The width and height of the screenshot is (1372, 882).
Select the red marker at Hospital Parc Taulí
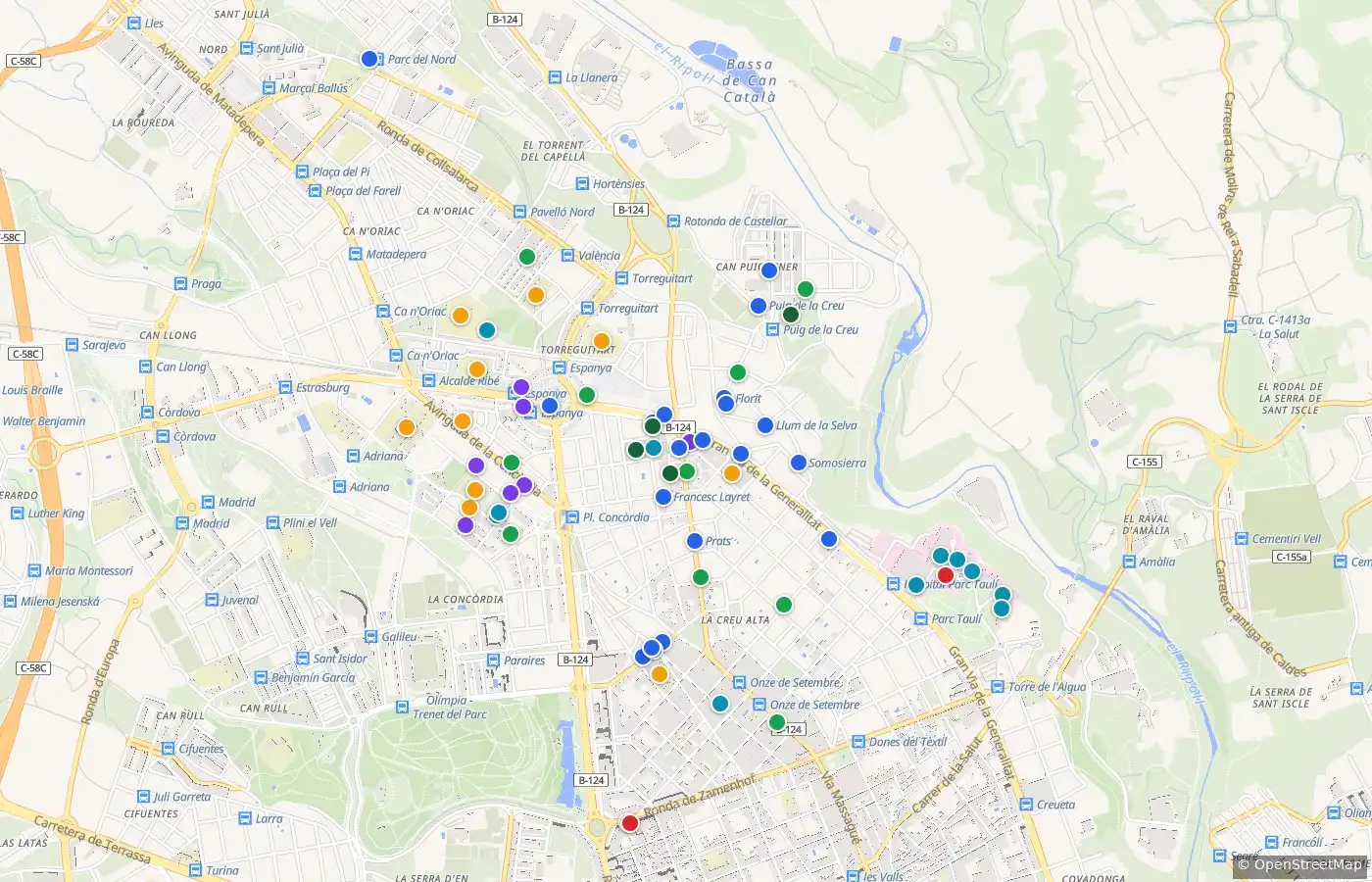(946, 575)
